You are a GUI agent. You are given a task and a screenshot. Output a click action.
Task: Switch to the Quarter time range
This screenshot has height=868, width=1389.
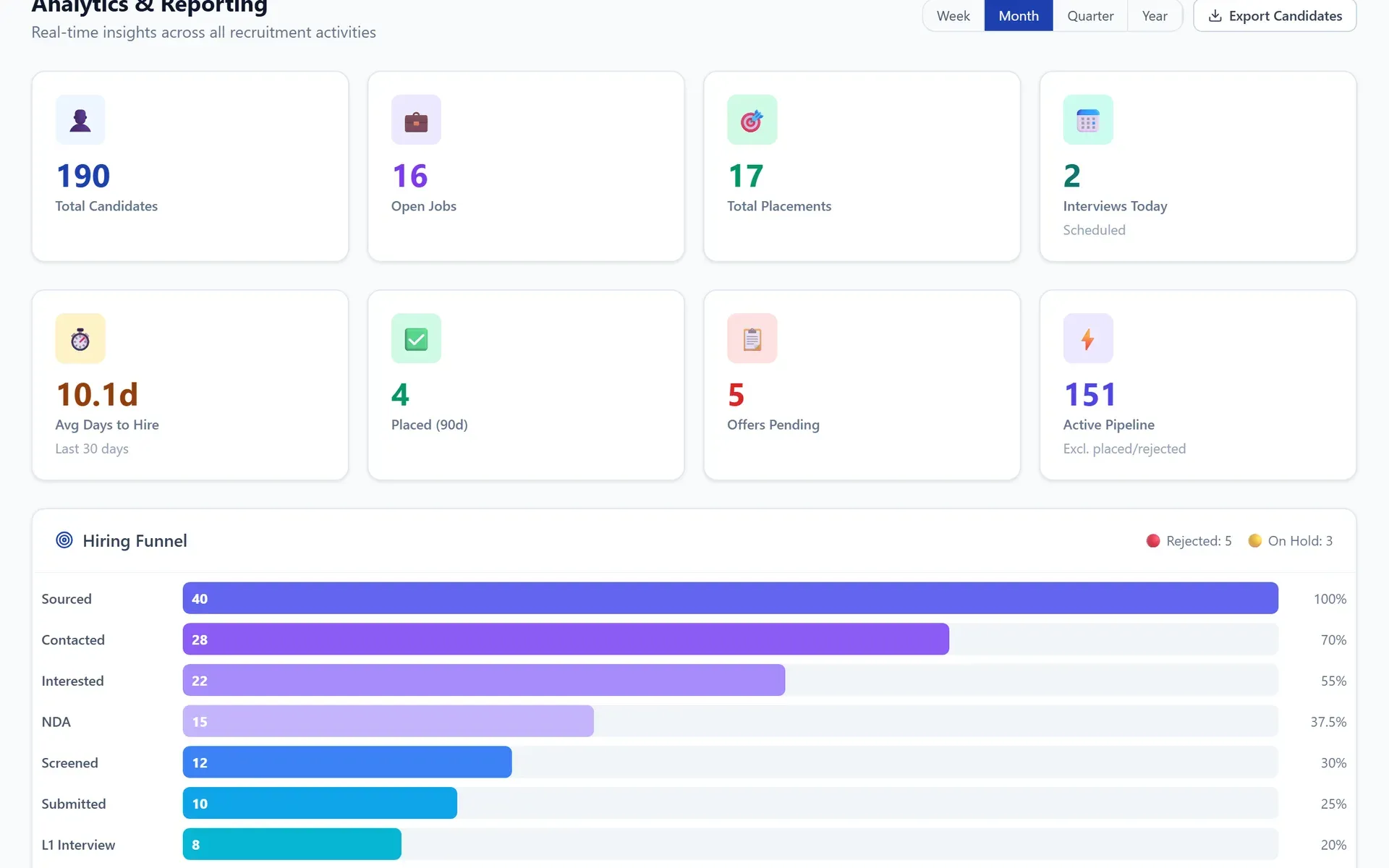(x=1090, y=16)
